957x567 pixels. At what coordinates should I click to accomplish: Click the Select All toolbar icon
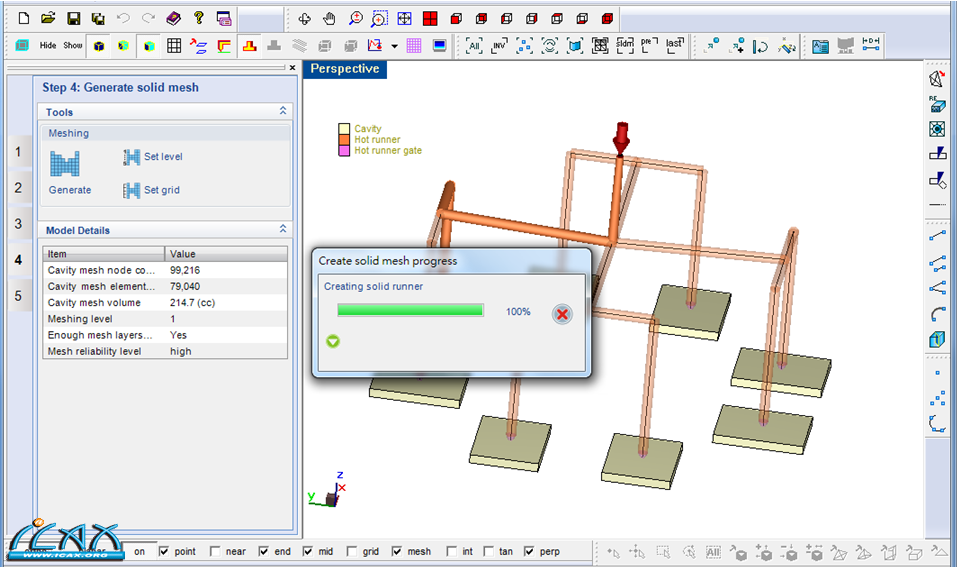coord(474,45)
